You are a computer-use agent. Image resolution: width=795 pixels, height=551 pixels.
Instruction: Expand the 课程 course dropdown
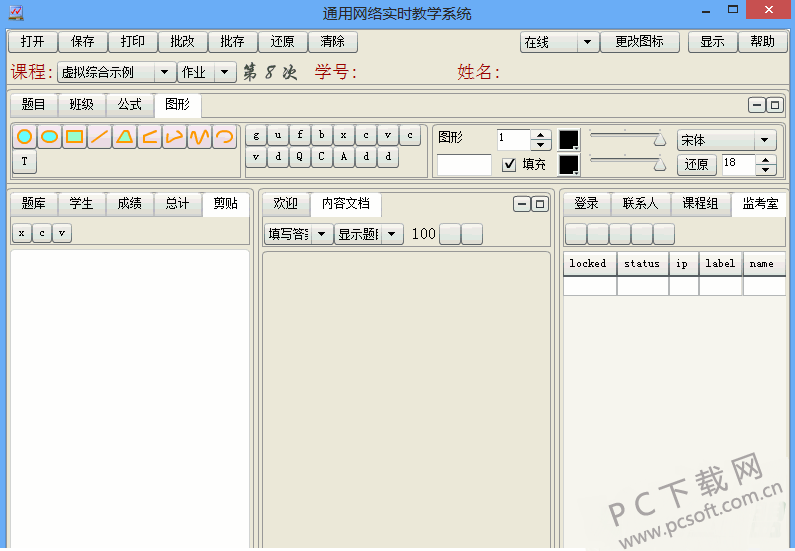(164, 72)
